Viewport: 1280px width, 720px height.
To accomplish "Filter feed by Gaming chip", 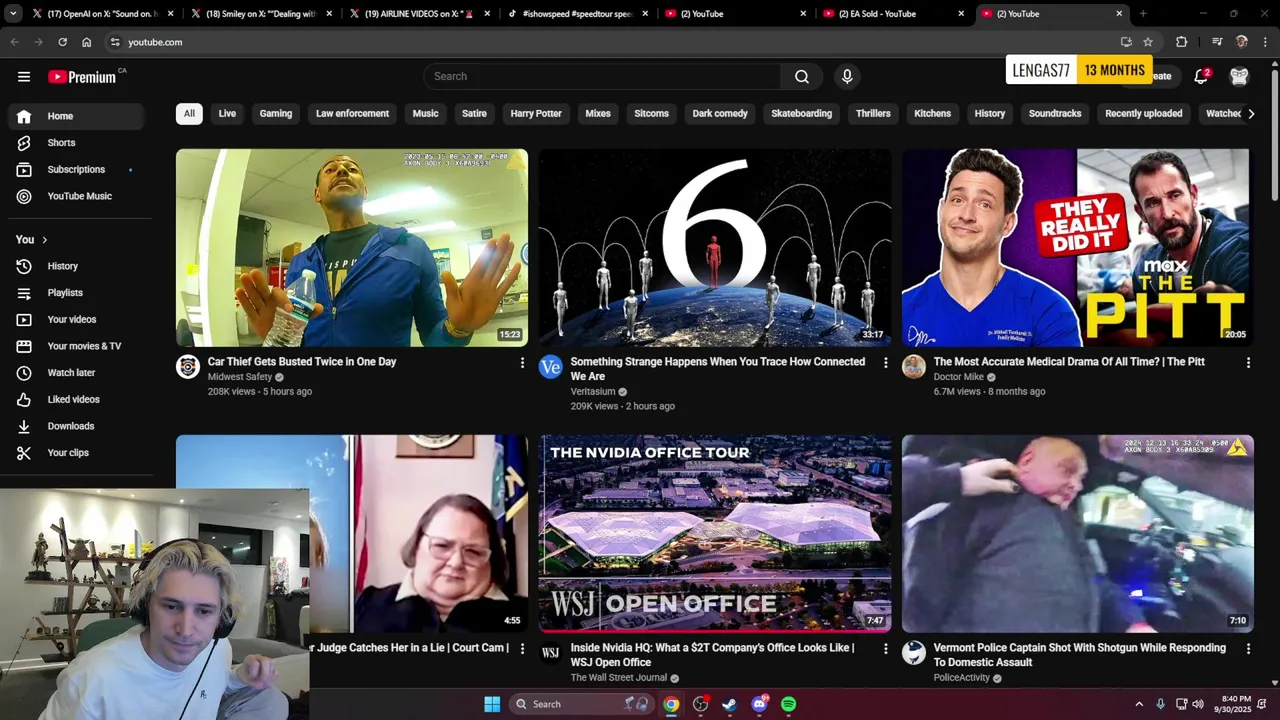I will coord(276,114).
